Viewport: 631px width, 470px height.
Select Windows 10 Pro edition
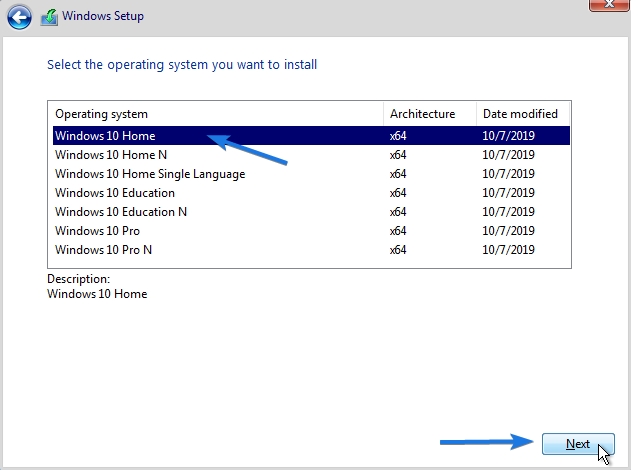[311, 231]
